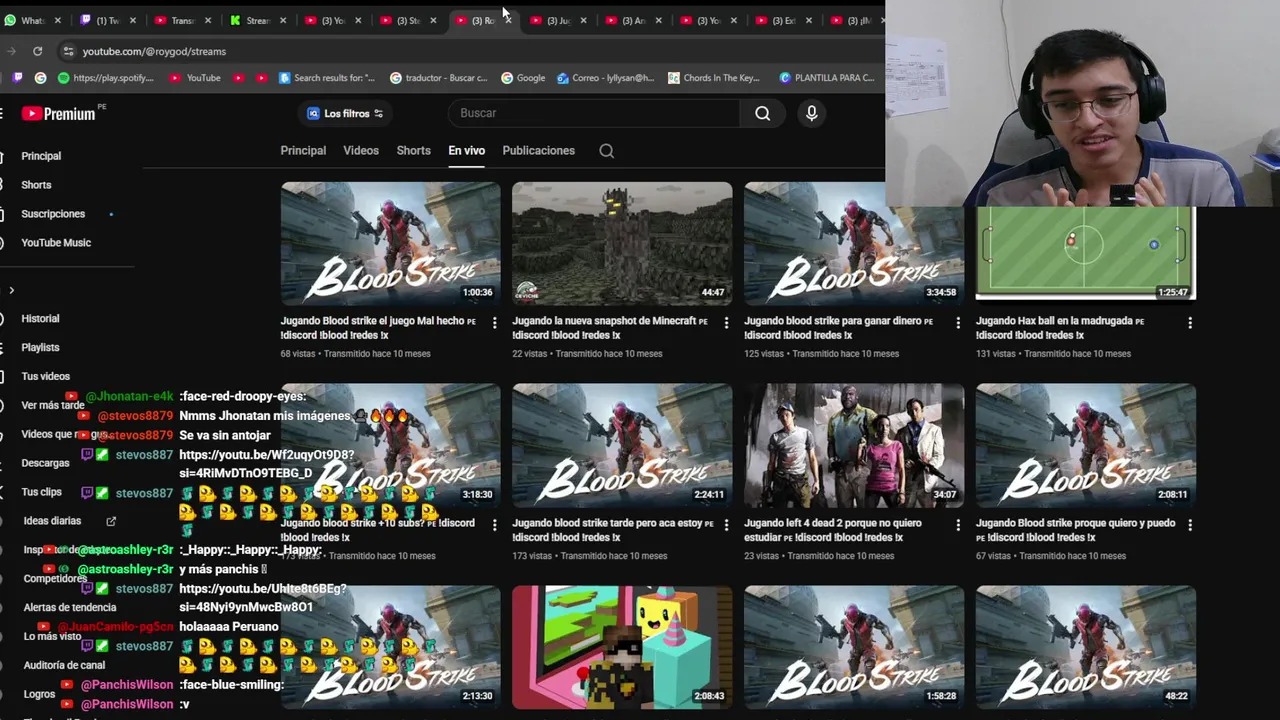Open the Spotify bookmark in bookmarks bar
This screenshot has height=720, width=1280.
pyautogui.click(x=106, y=77)
